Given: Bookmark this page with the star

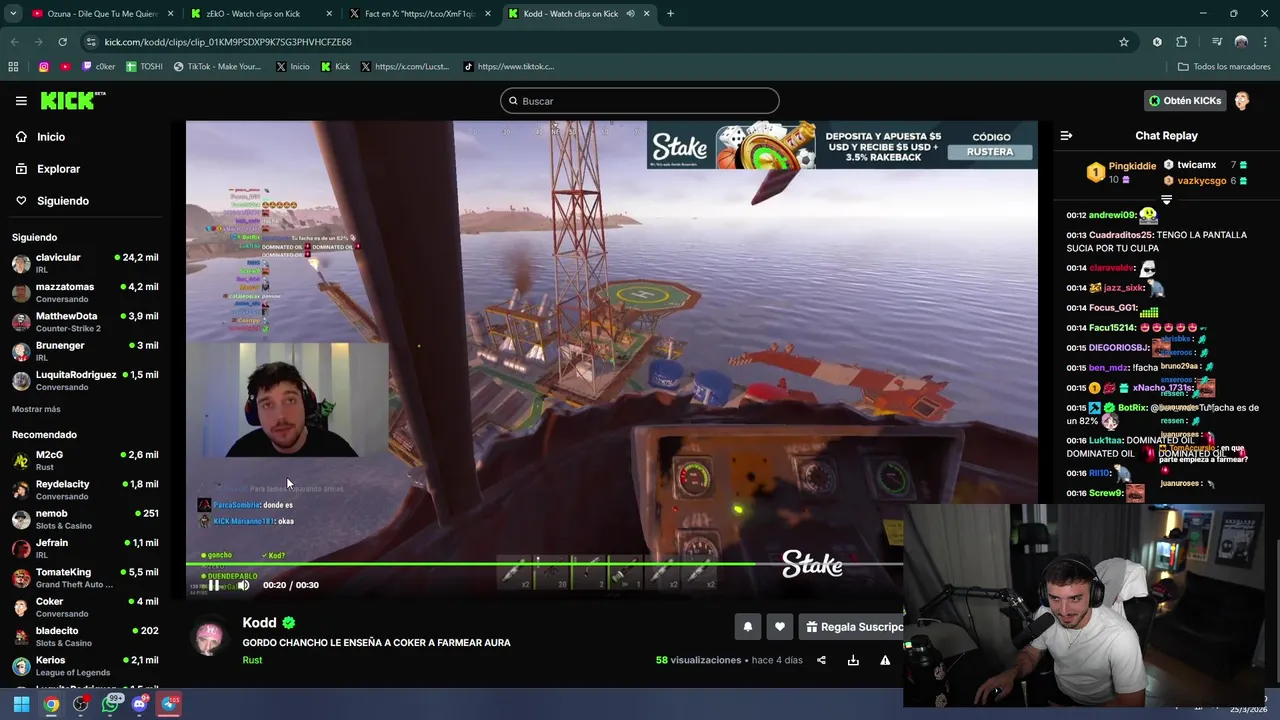Looking at the screenshot, I should pos(1124,42).
